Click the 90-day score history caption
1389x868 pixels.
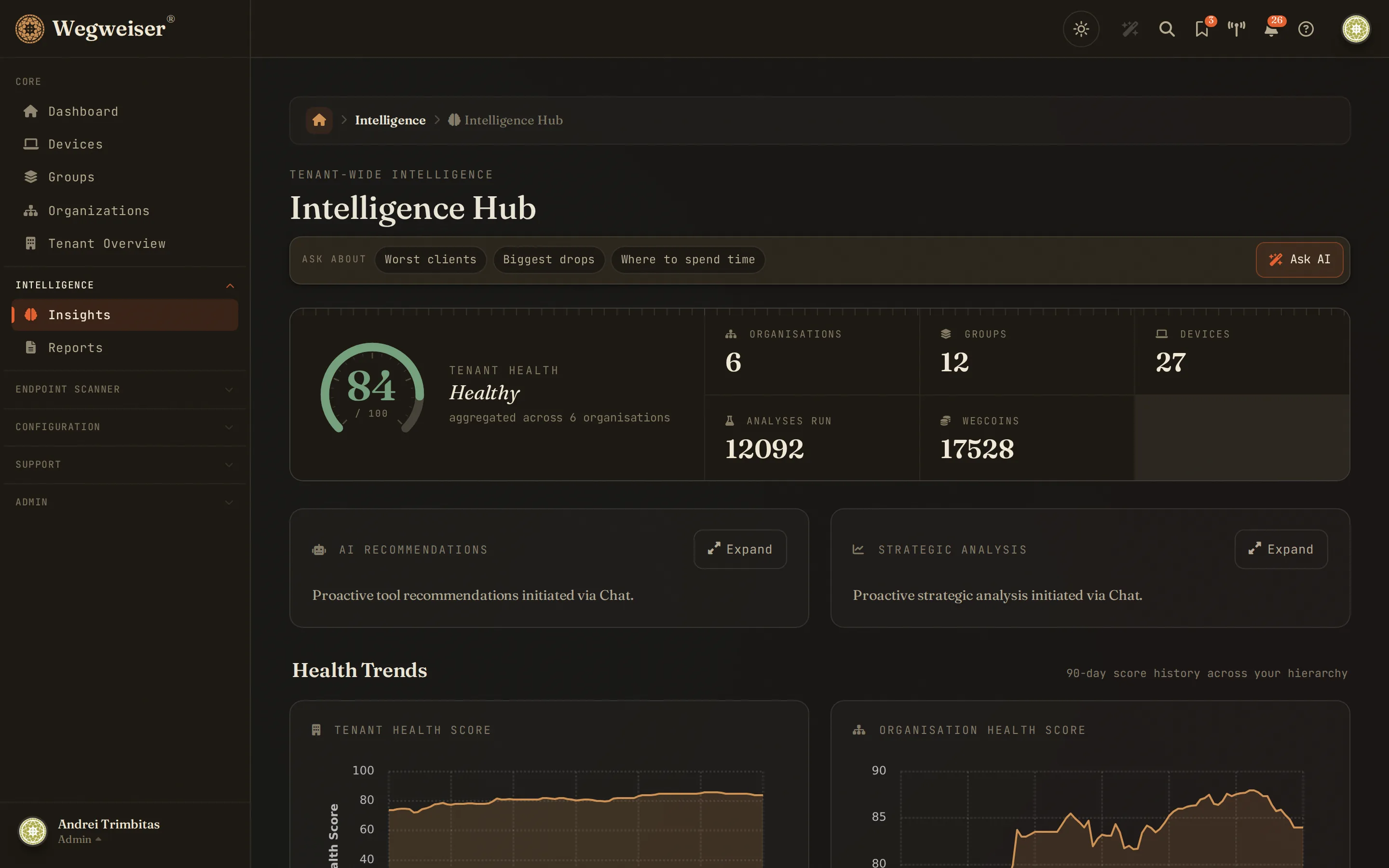coord(1207,673)
